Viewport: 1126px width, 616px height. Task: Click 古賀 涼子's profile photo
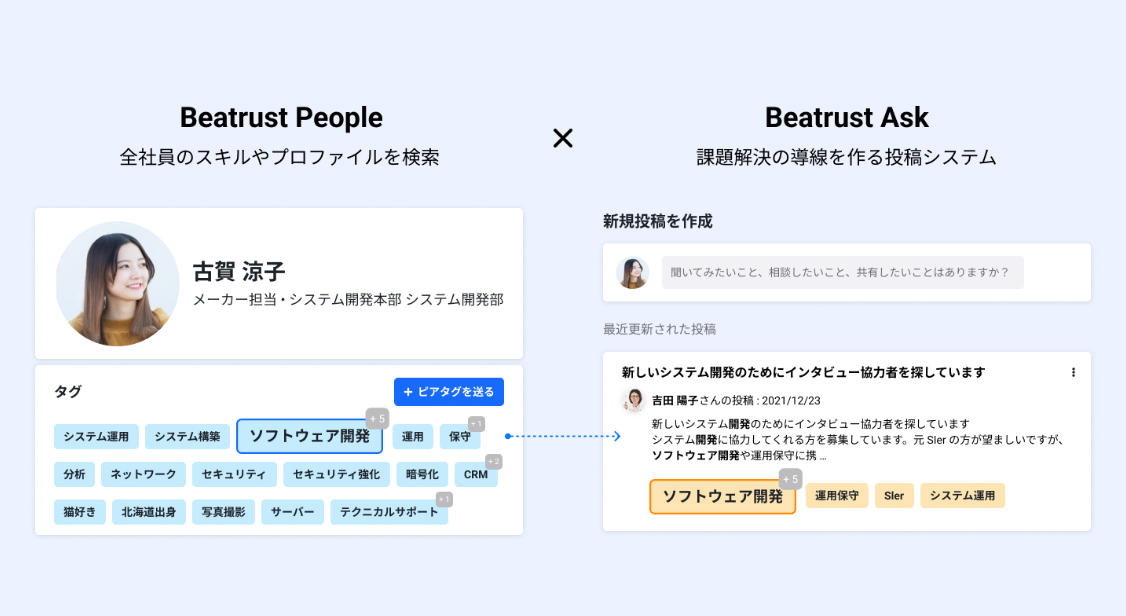click(x=117, y=284)
